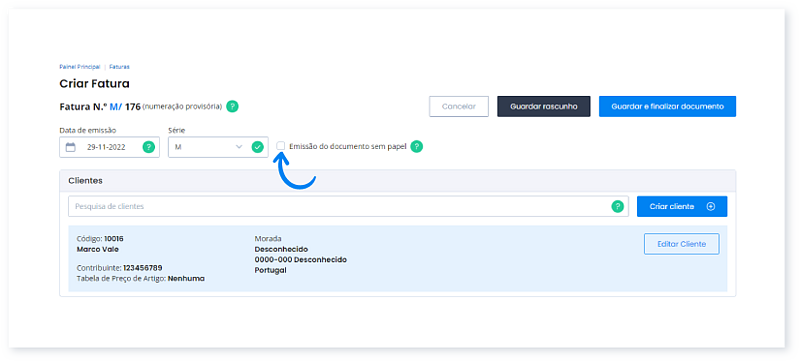Focus the Pesquisa de clientes search field

pyautogui.click(x=348, y=206)
